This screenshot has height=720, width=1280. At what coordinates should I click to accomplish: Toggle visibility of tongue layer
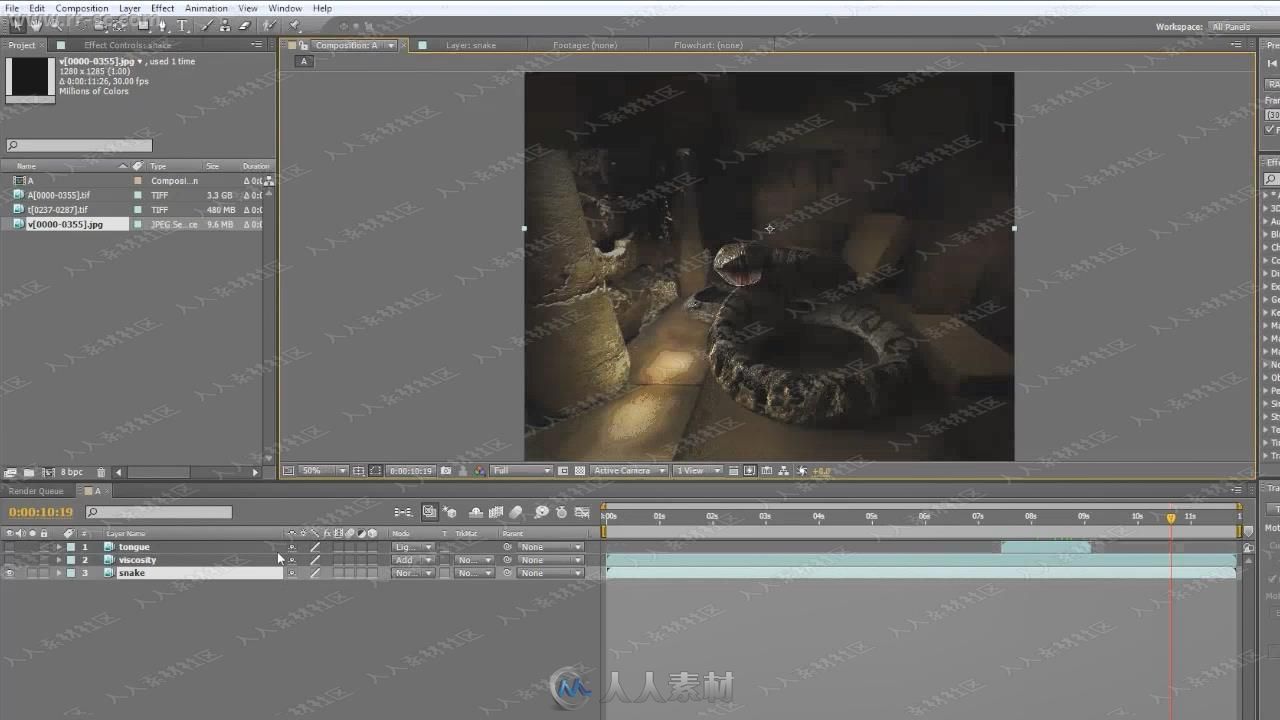pyautogui.click(x=9, y=547)
